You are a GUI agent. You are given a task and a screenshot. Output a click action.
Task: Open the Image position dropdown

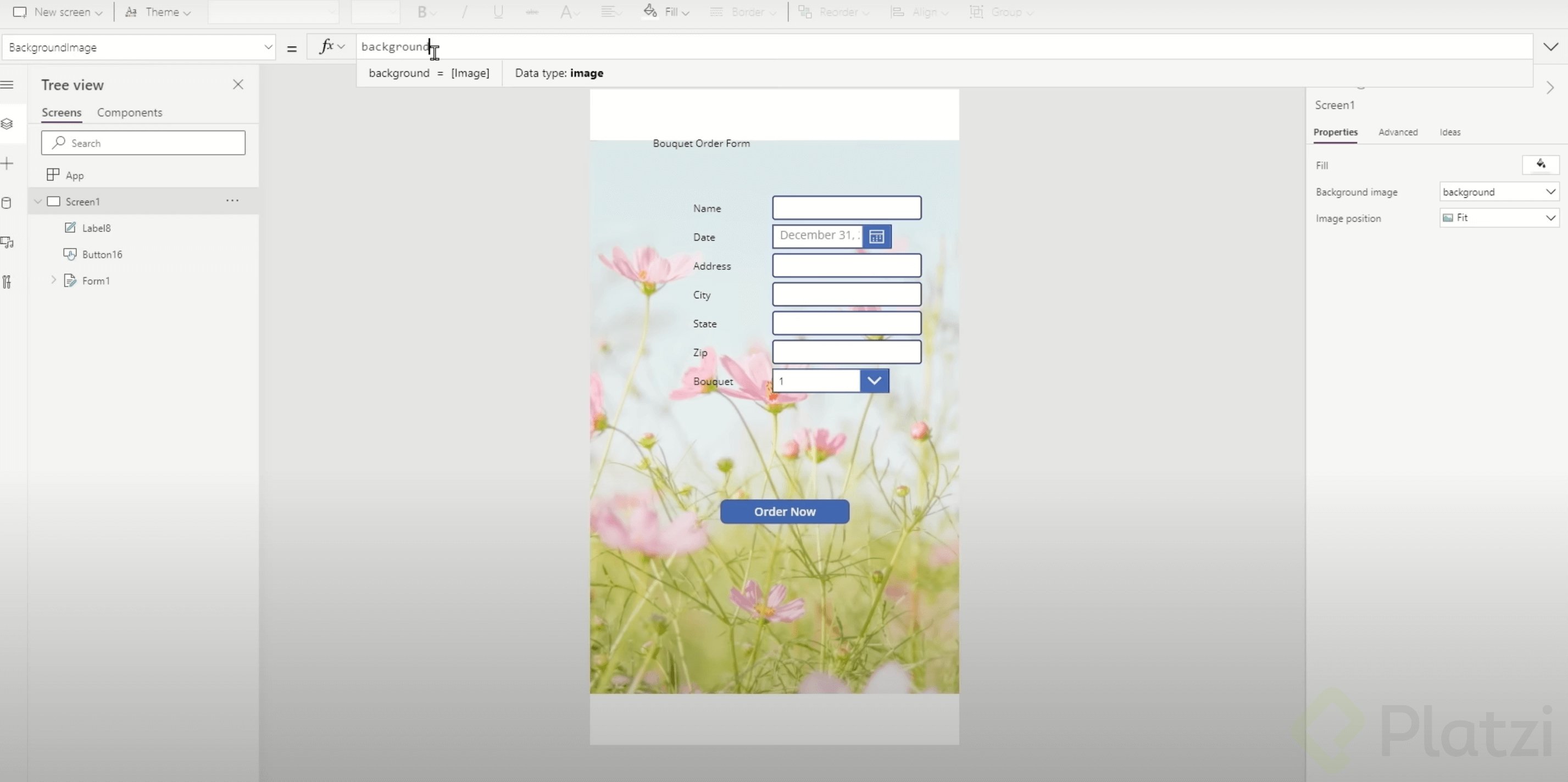pos(1499,218)
